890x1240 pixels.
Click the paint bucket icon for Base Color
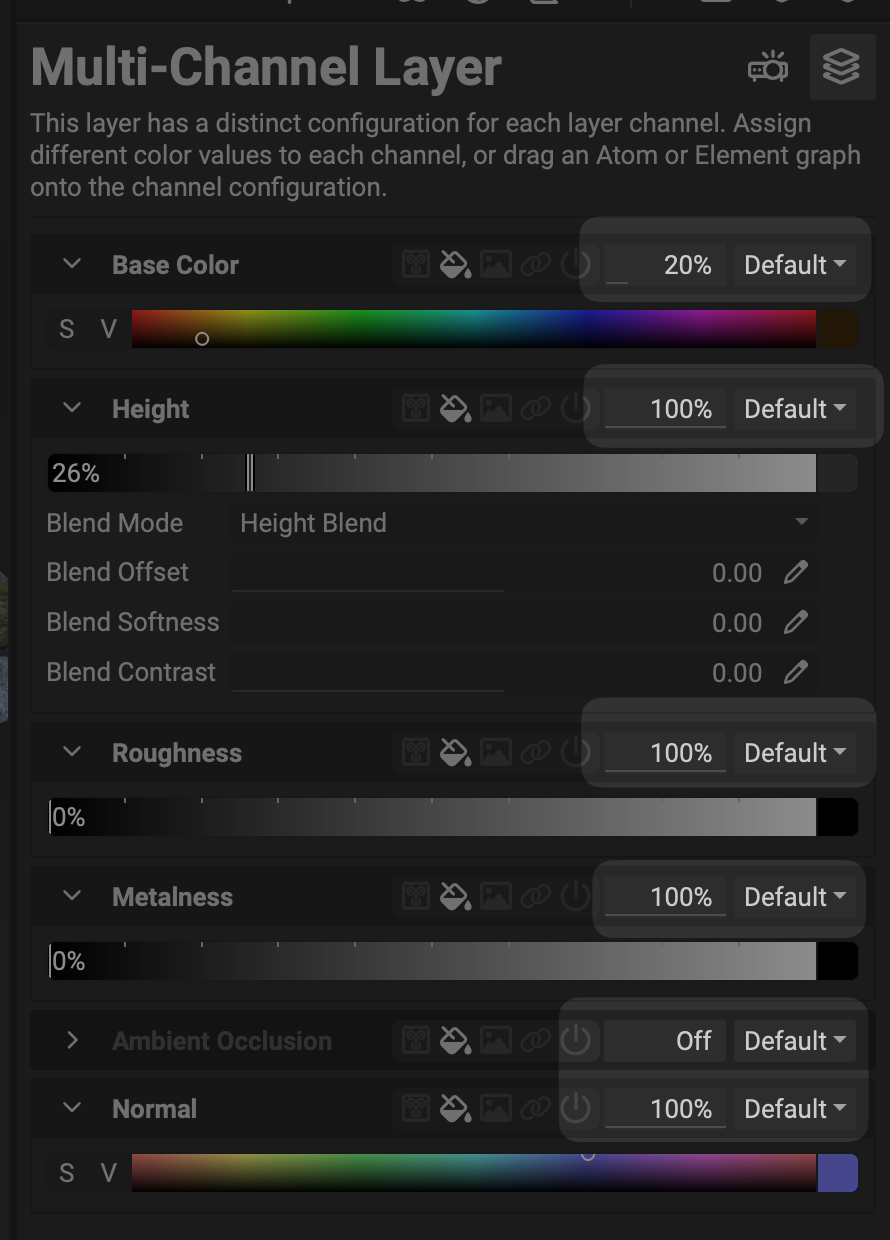[x=455, y=265]
